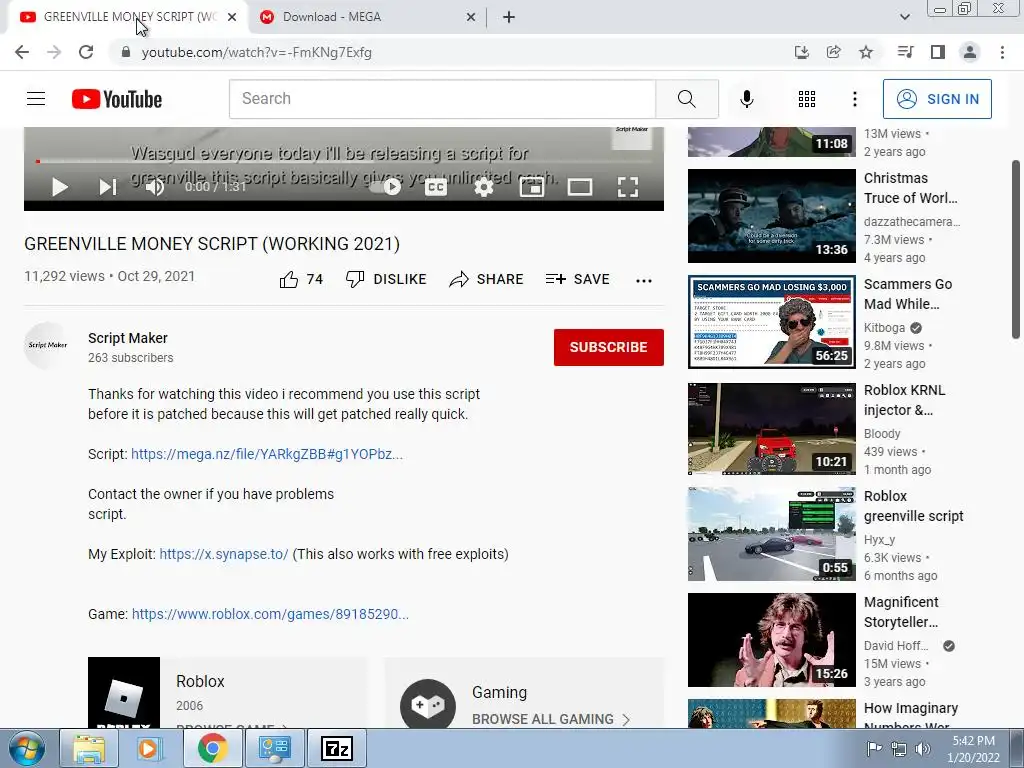Click the browser back arrow
This screenshot has height=768, width=1024.
[x=22, y=52]
